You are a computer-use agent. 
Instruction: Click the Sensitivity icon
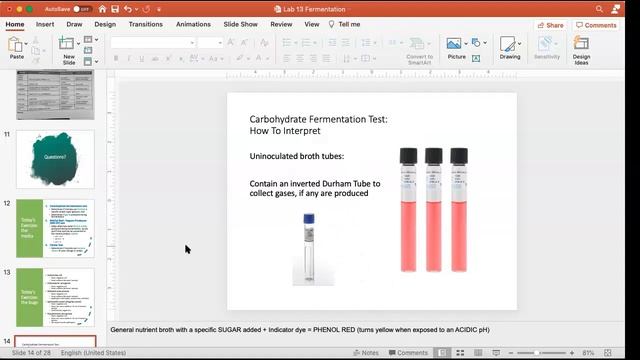click(x=546, y=43)
